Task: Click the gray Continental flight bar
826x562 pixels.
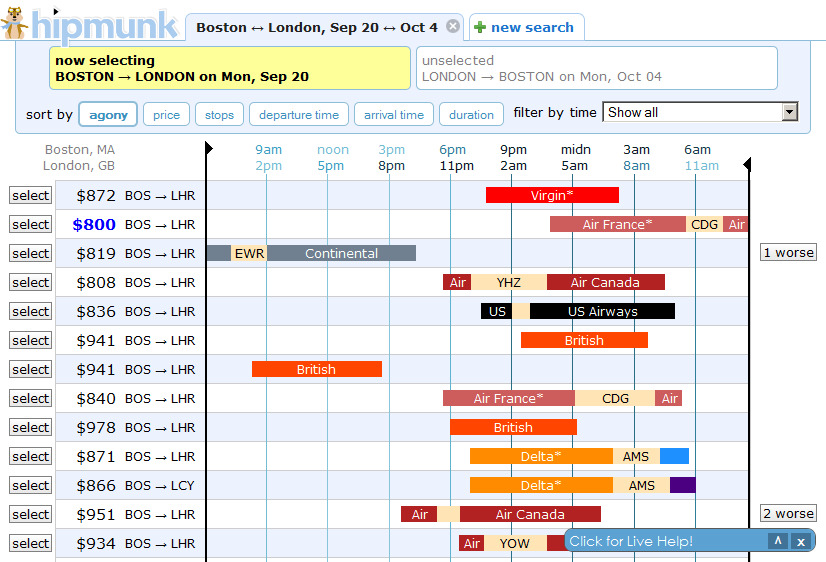Action: coord(341,253)
